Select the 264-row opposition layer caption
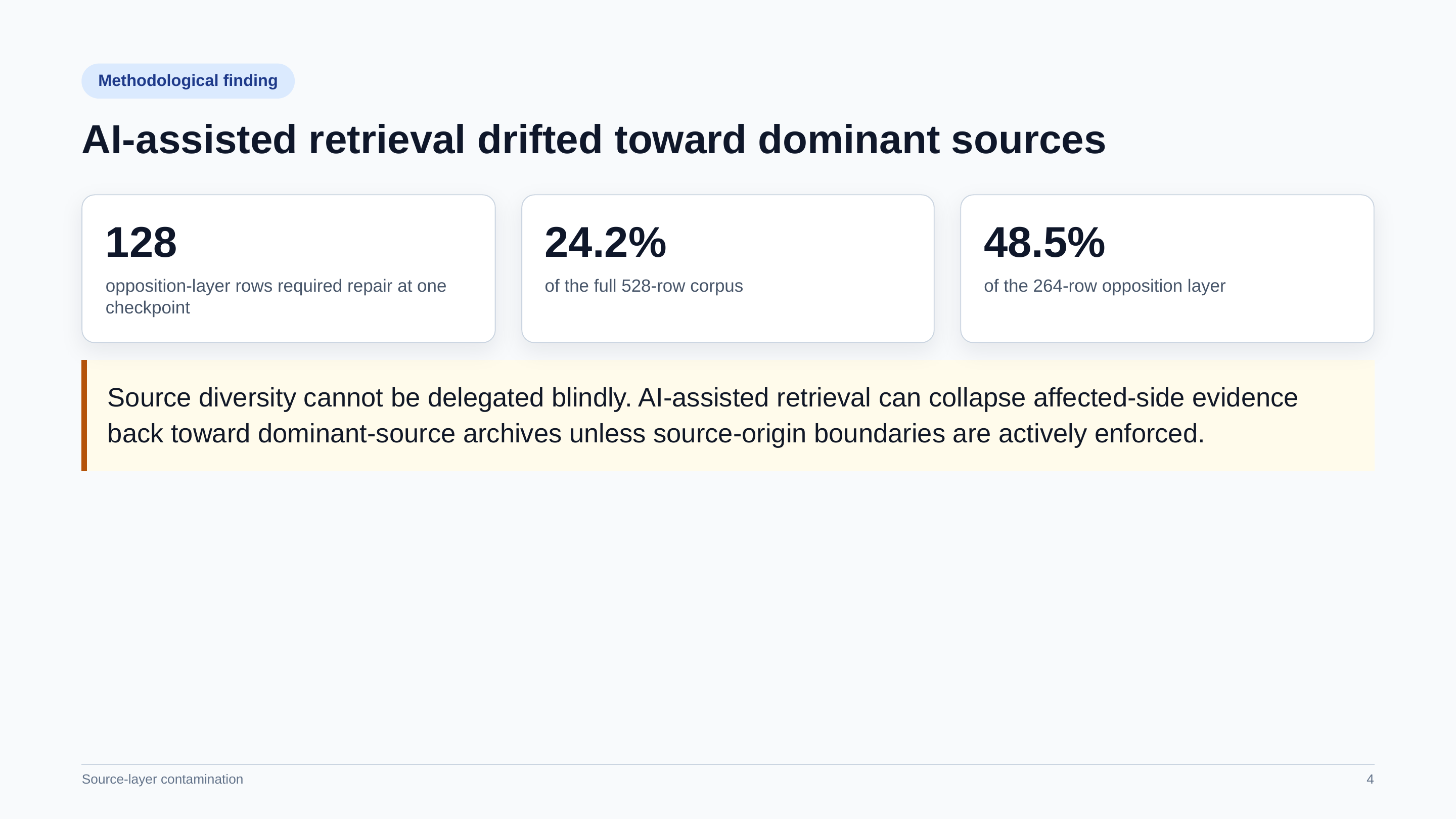 1105,286
